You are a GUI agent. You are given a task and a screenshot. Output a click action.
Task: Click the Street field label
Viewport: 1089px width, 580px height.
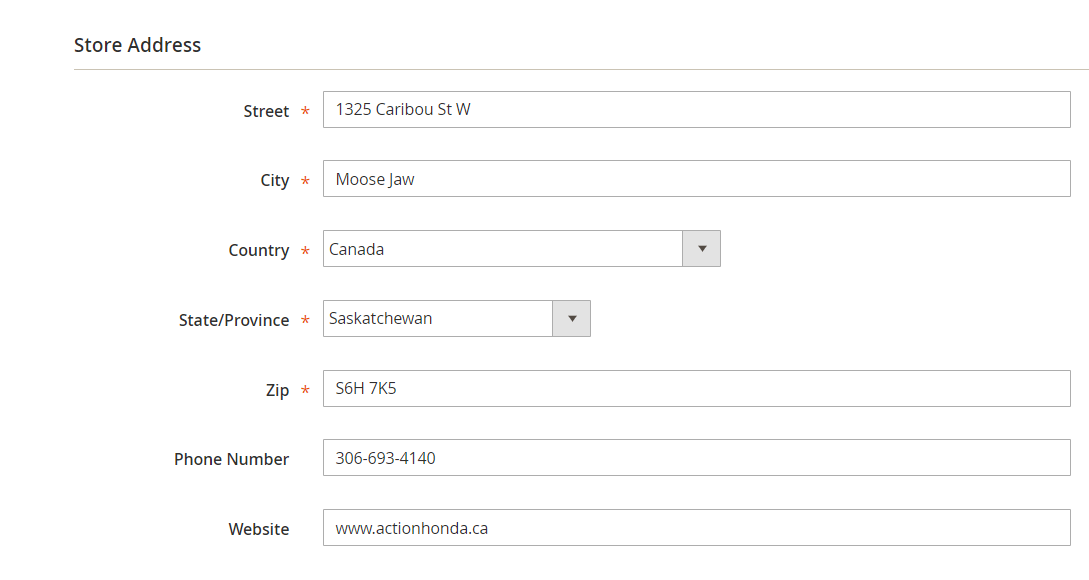(266, 111)
